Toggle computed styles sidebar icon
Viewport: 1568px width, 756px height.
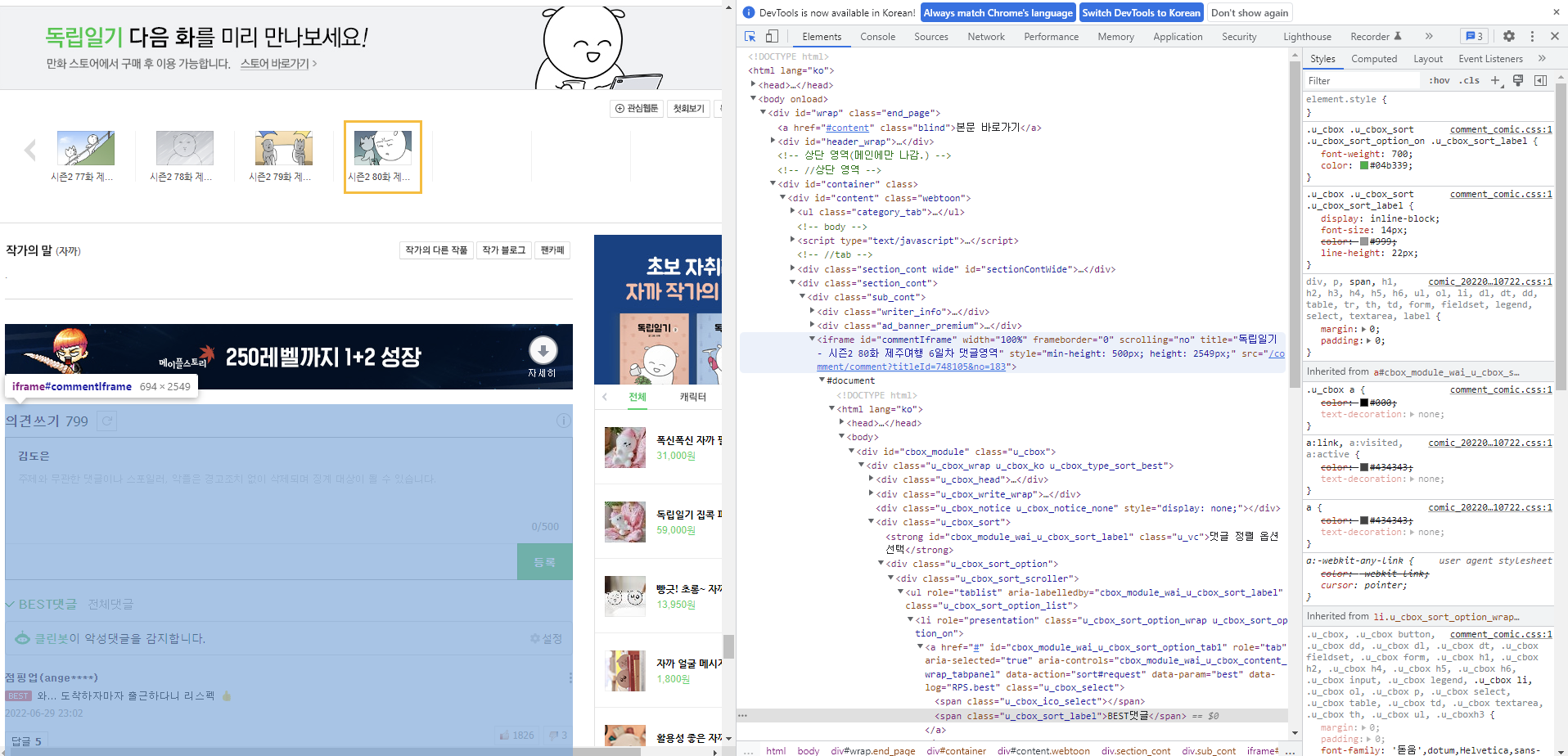tap(1540, 80)
